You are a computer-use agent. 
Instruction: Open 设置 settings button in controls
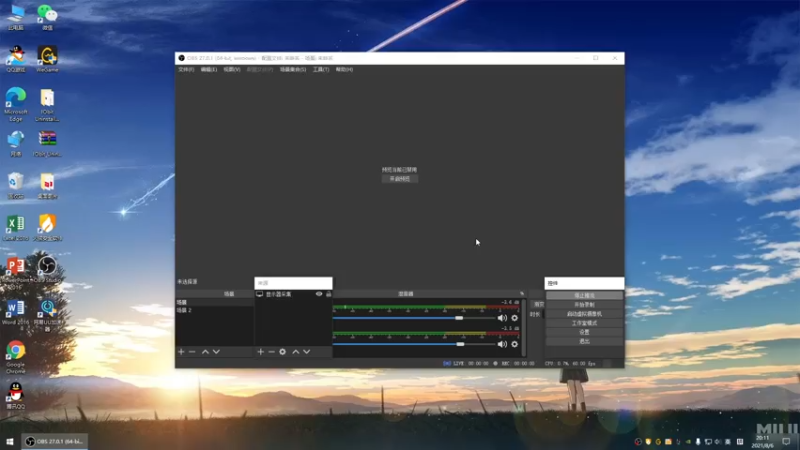584,332
